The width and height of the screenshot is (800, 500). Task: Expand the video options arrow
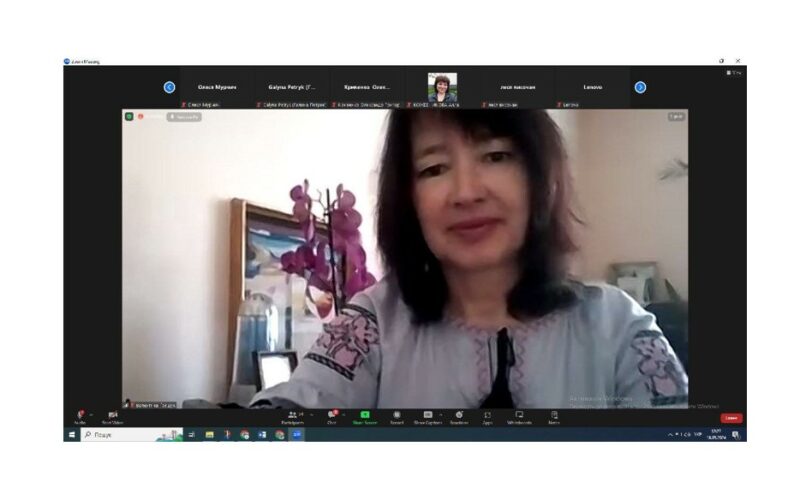coord(125,413)
